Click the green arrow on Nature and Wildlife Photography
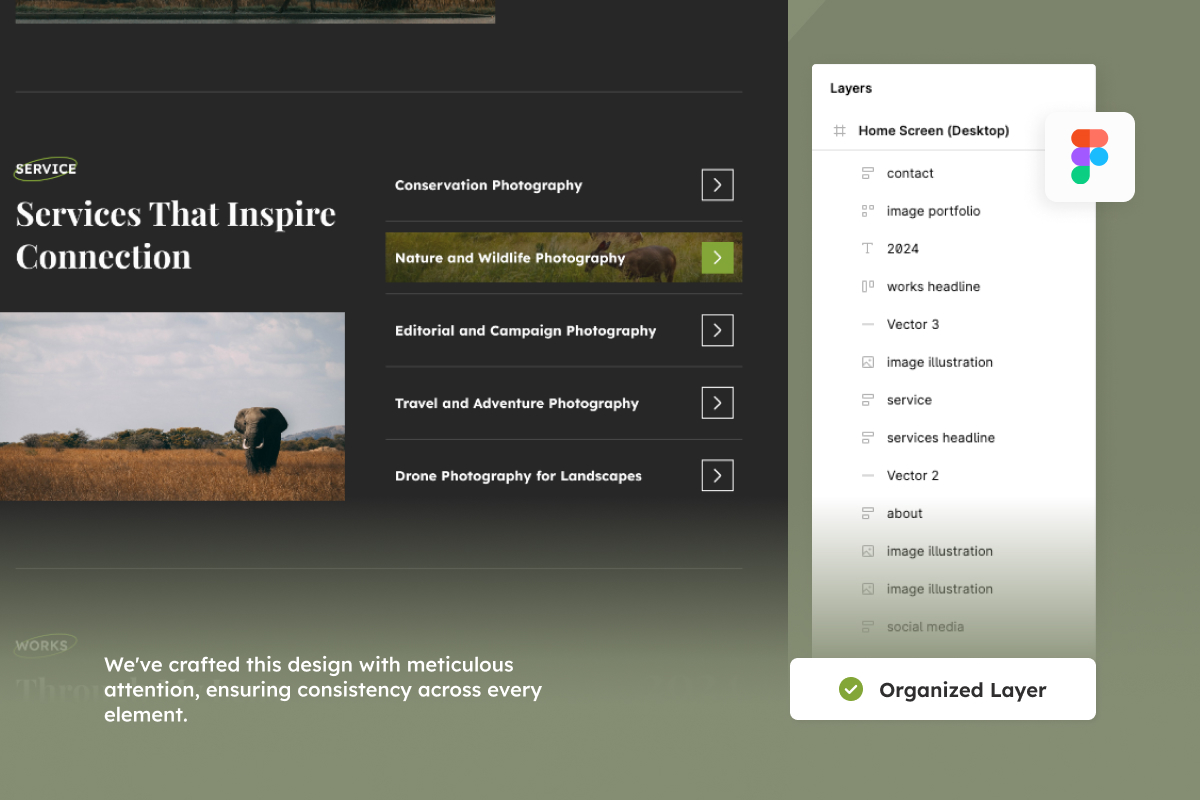The image size is (1200, 800). 717,258
